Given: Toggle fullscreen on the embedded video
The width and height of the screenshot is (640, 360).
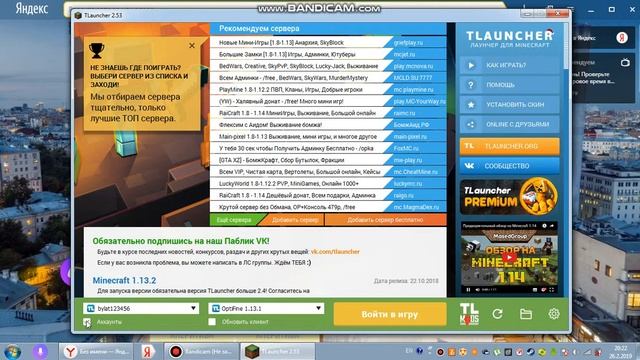Looking at the screenshot, I should 551,290.
